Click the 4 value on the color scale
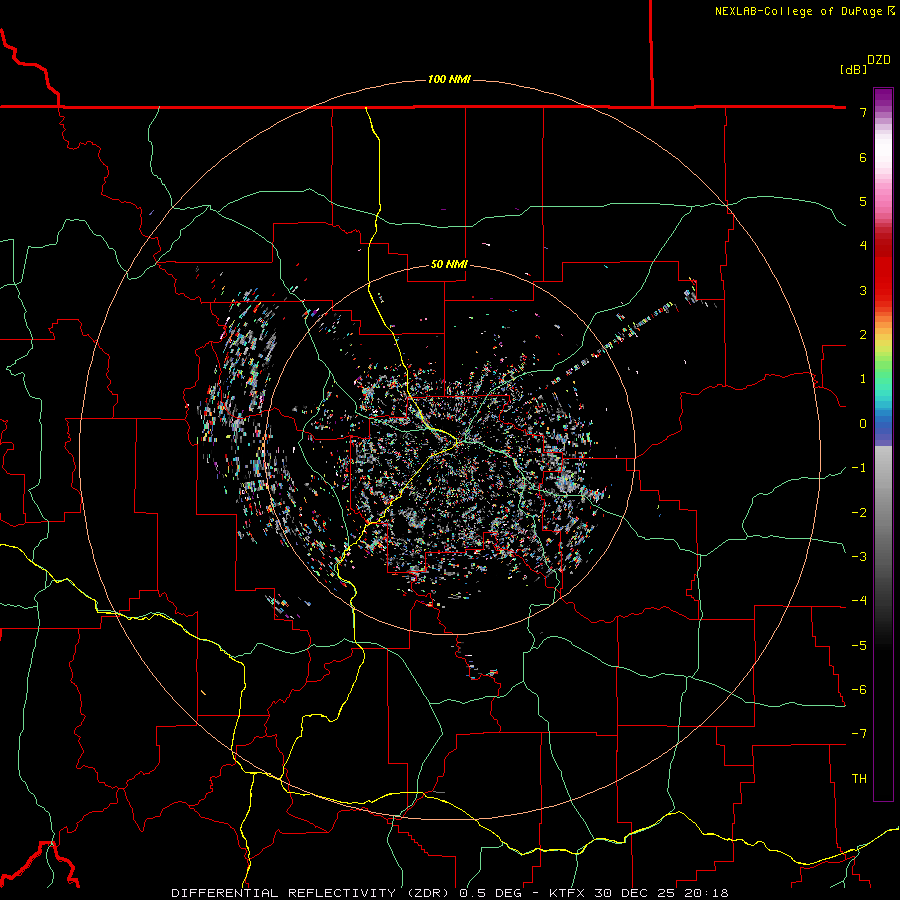This screenshot has width=900, height=900. click(x=863, y=246)
